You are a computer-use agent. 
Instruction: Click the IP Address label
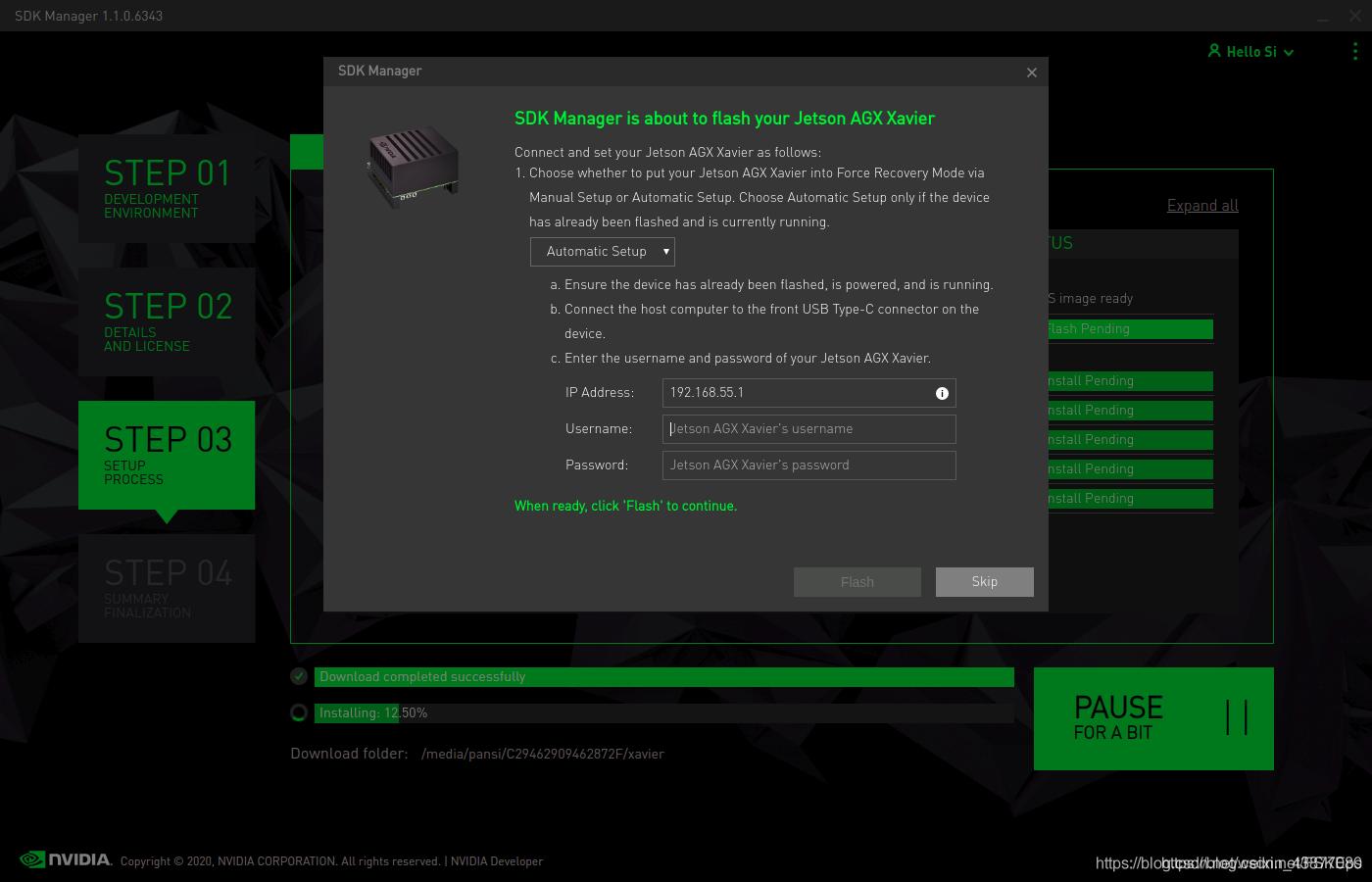(600, 392)
